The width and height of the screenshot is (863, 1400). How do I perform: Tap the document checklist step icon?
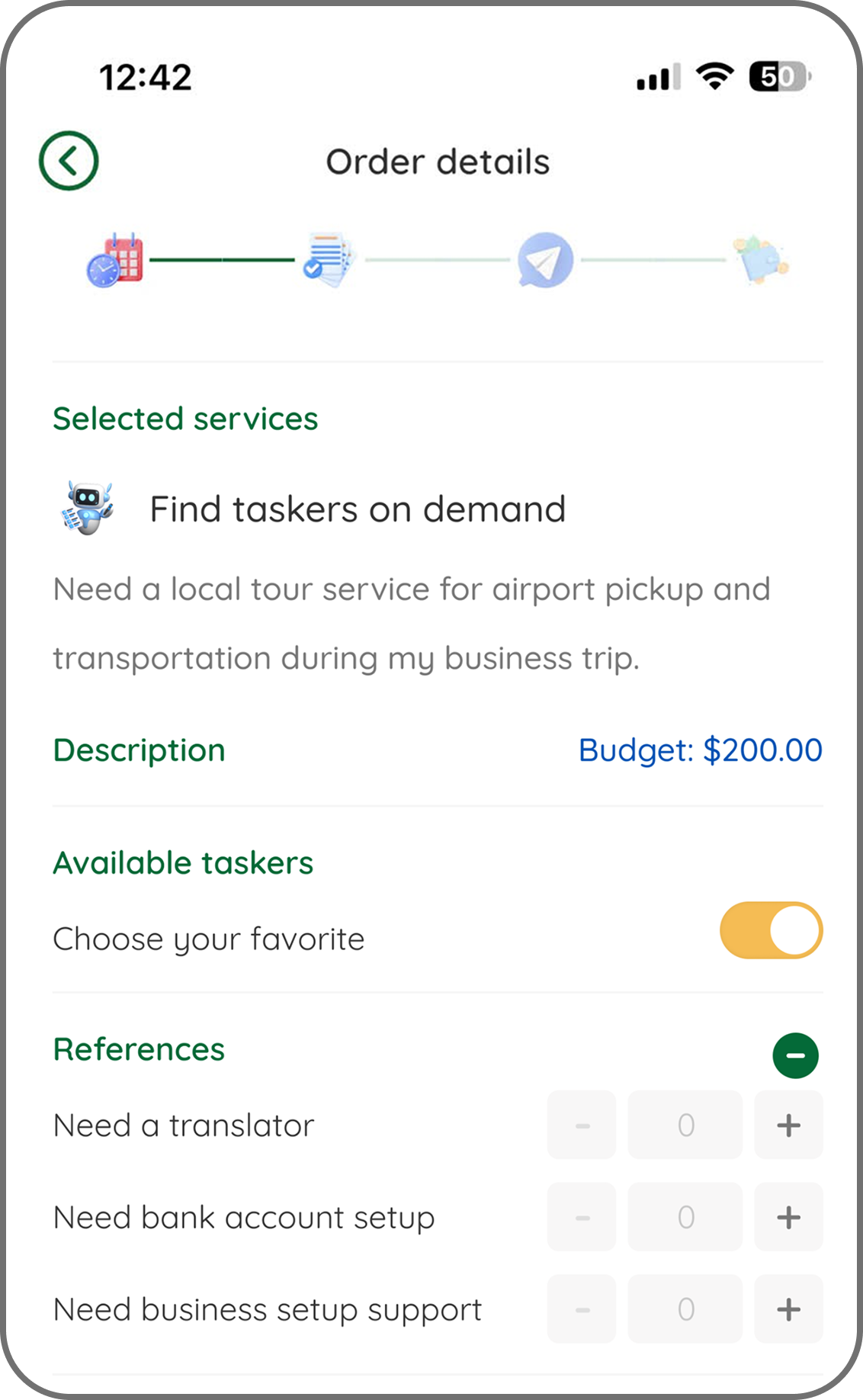coord(329,260)
